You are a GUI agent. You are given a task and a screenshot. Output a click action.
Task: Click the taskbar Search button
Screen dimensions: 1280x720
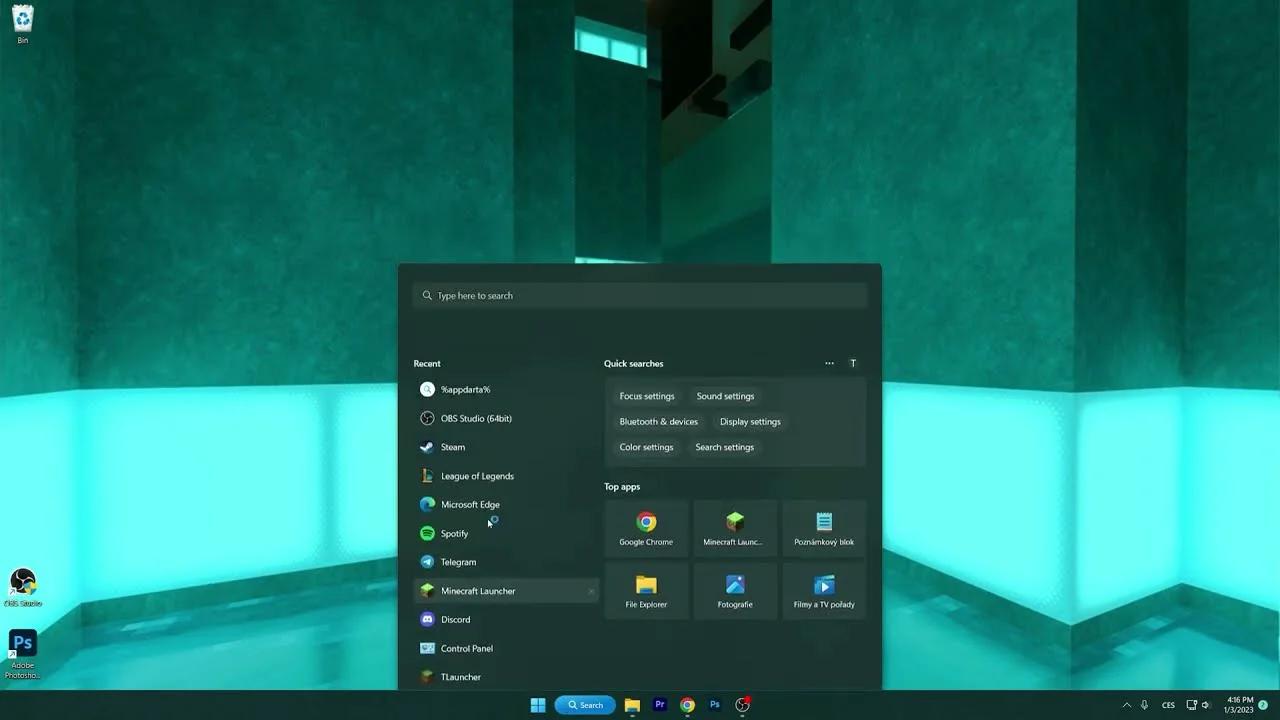coord(584,705)
